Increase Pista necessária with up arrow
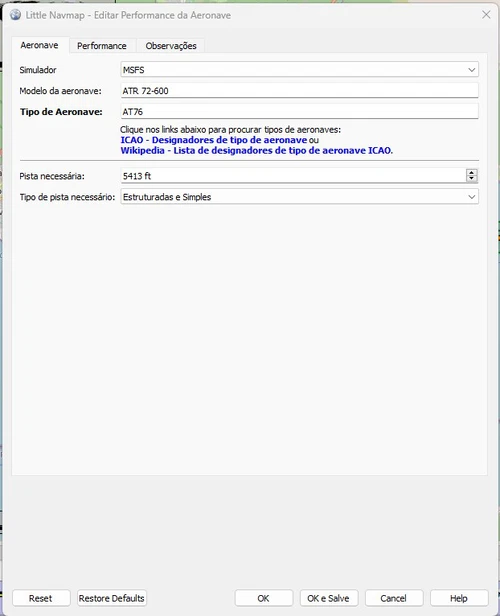 point(472,172)
